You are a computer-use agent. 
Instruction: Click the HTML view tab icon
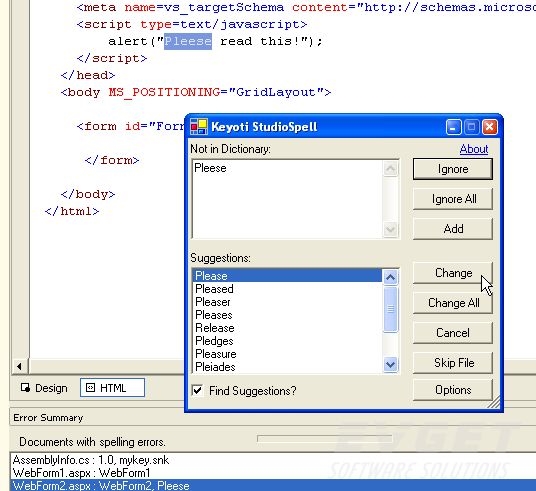(90, 388)
